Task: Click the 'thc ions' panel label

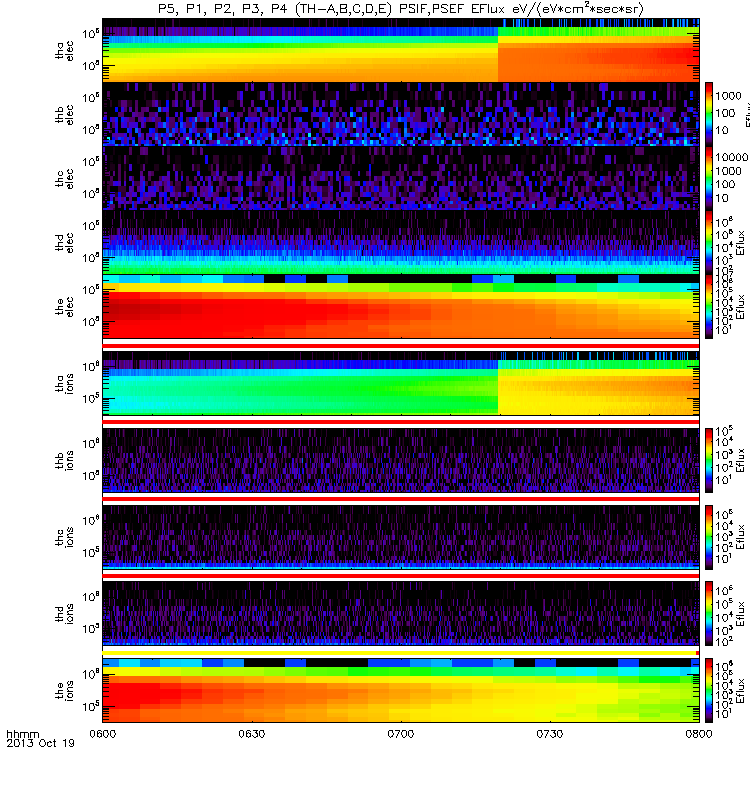Action: [64, 537]
